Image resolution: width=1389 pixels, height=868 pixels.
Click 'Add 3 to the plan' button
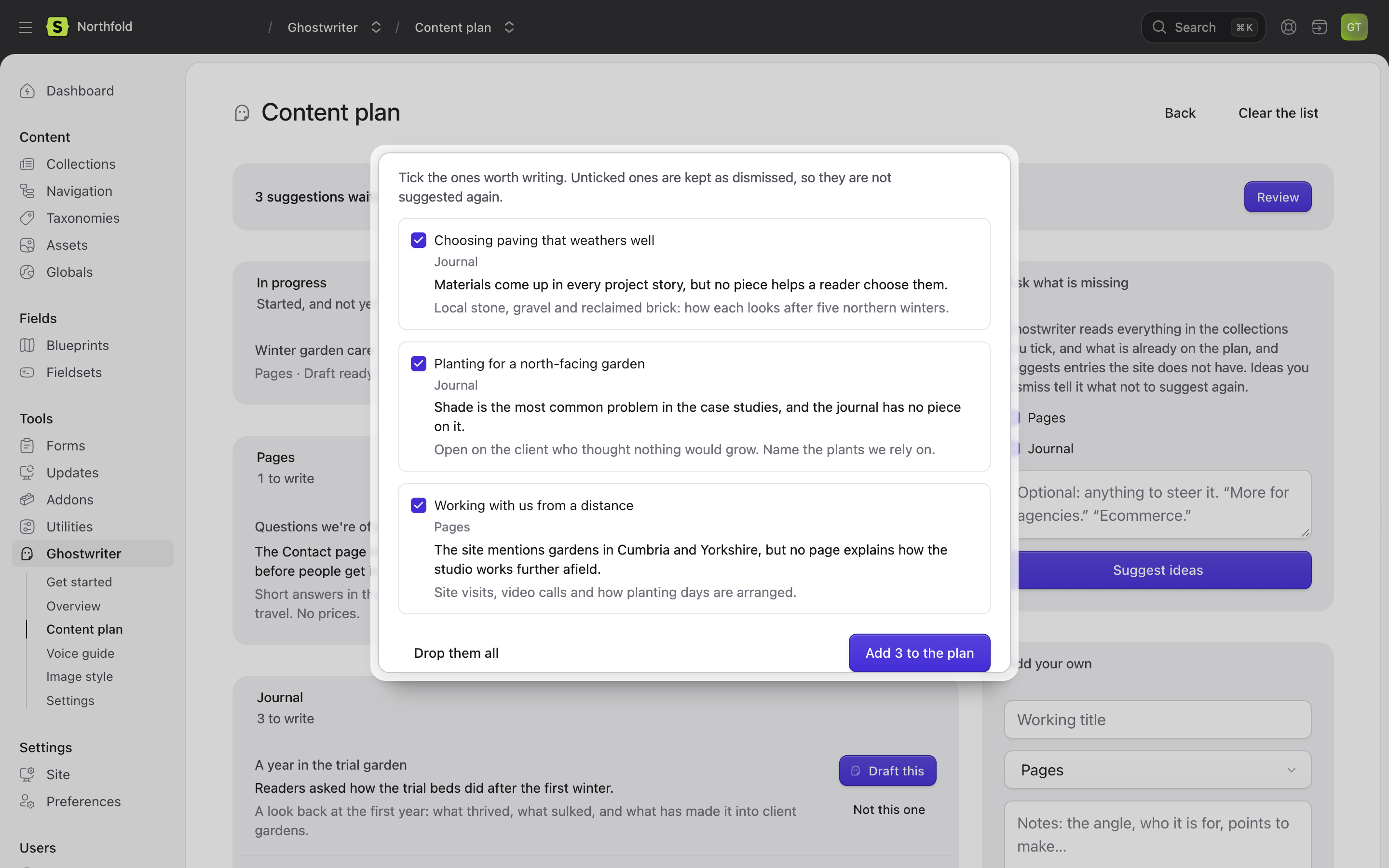(x=920, y=653)
